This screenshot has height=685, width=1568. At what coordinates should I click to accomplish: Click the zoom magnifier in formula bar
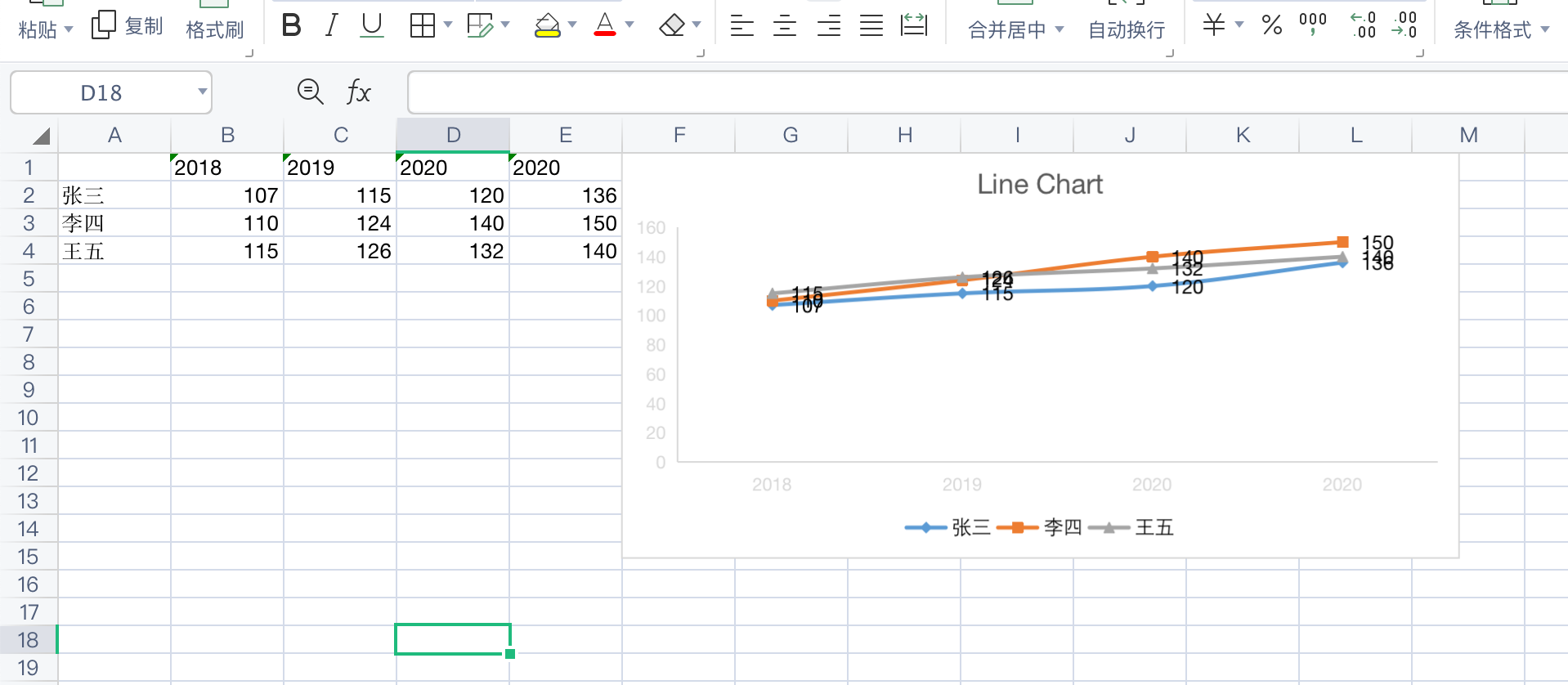(x=310, y=91)
